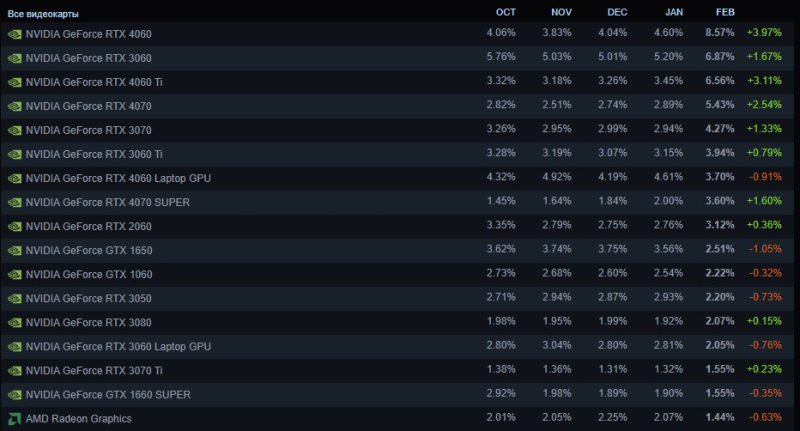The height and width of the screenshot is (431, 800).
Task: Click the NVIDIA icon for RTX 3080
Action: click(x=14, y=322)
